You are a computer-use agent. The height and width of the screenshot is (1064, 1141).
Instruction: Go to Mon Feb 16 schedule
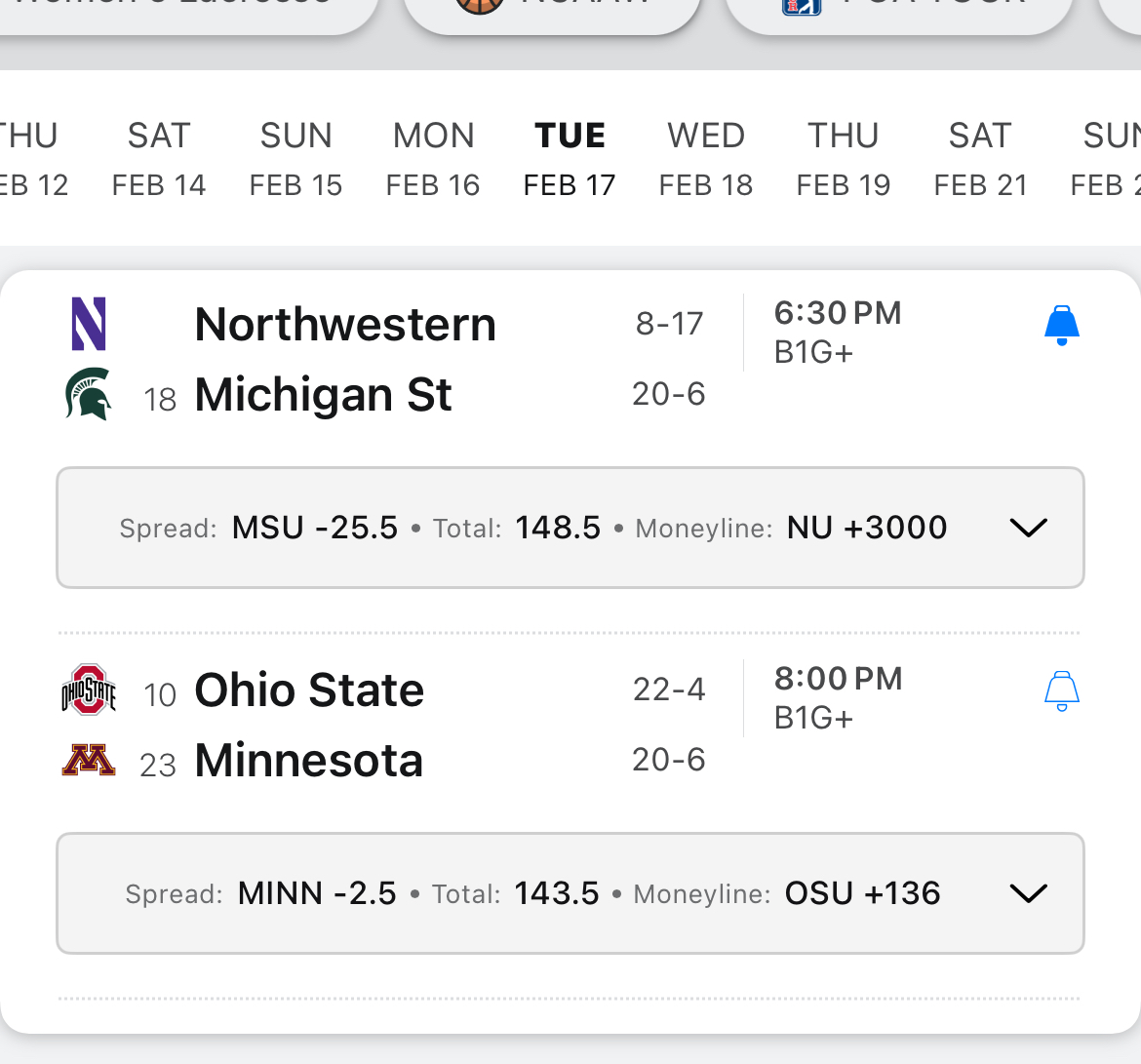point(433,159)
